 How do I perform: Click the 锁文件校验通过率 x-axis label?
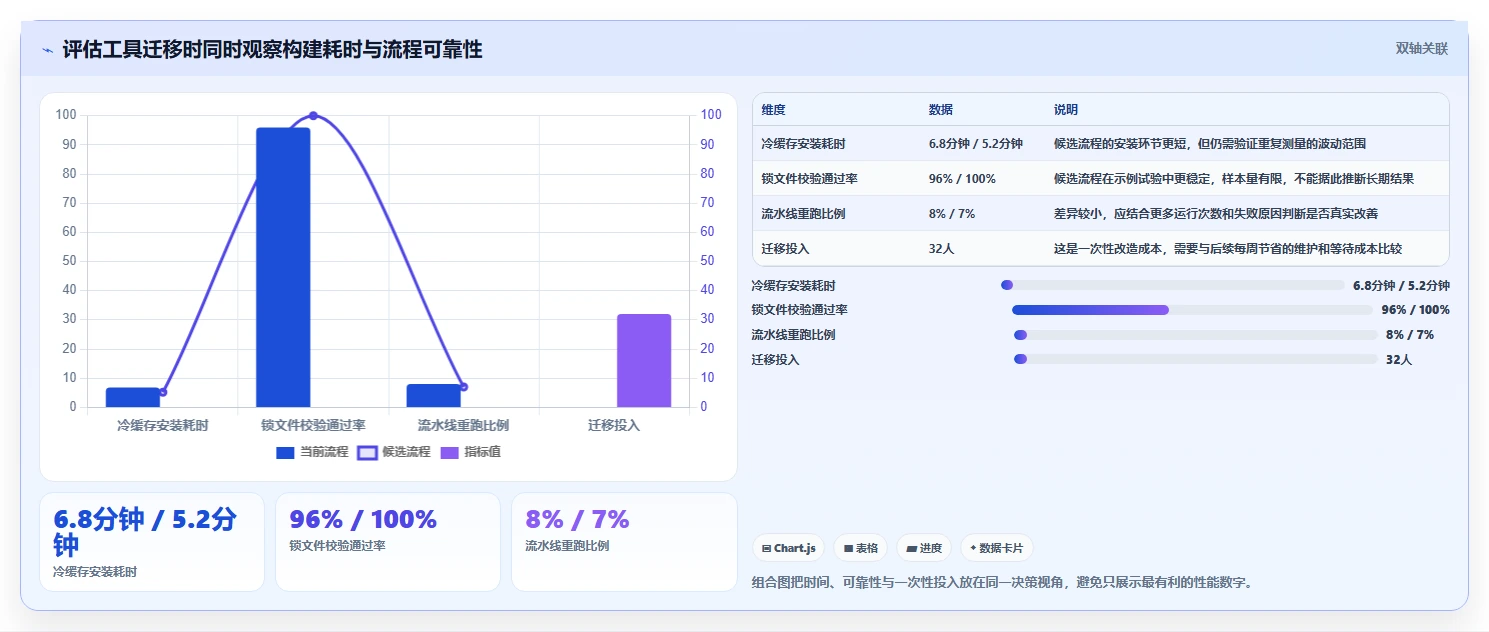(x=313, y=426)
